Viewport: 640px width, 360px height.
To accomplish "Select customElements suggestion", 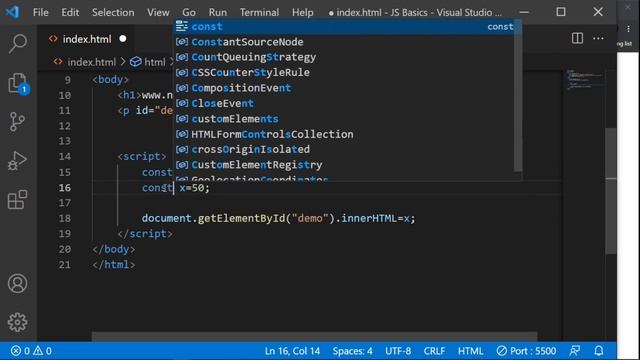I will [x=344, y=119].
